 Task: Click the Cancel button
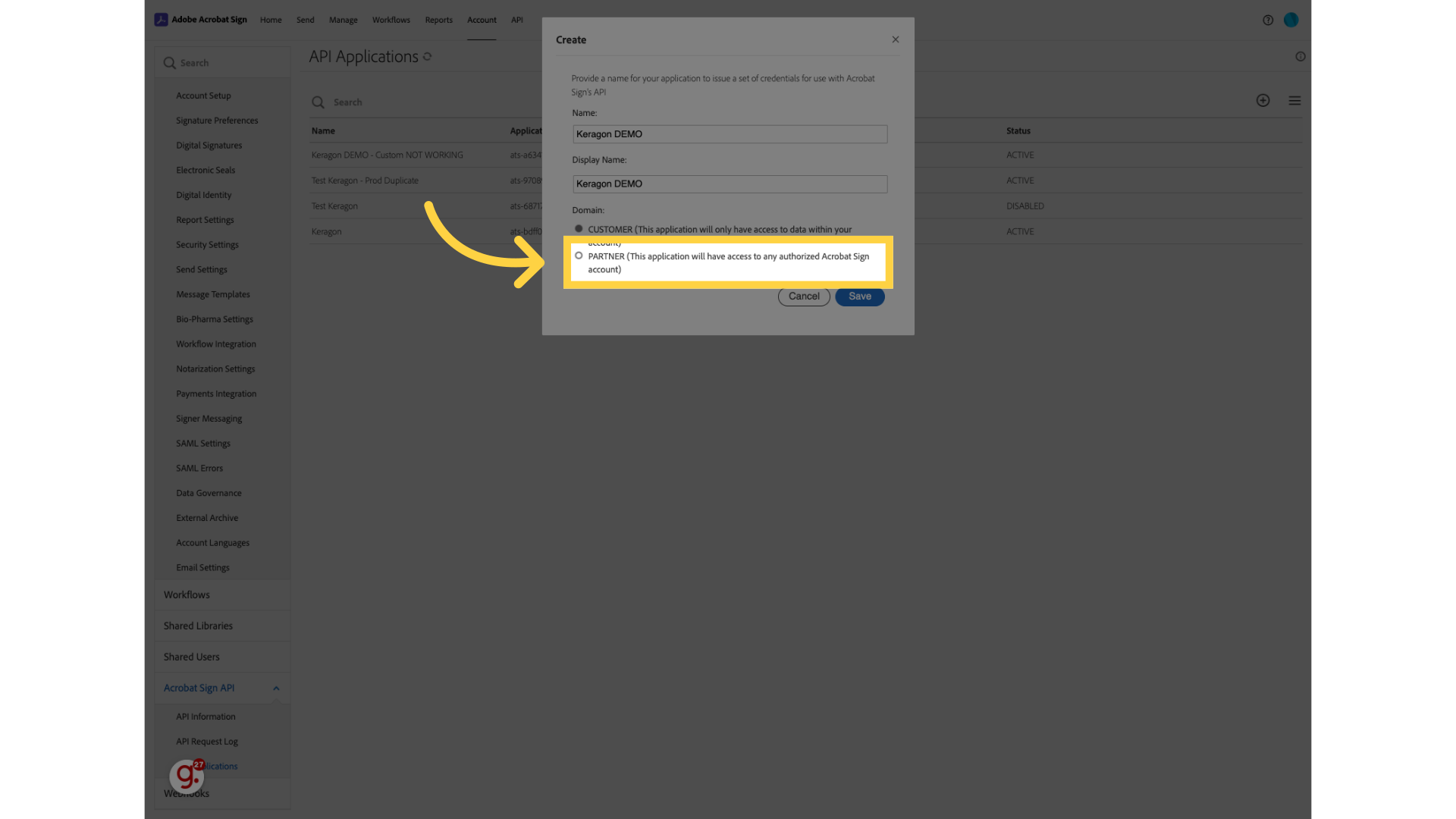(x=804, y=297)
